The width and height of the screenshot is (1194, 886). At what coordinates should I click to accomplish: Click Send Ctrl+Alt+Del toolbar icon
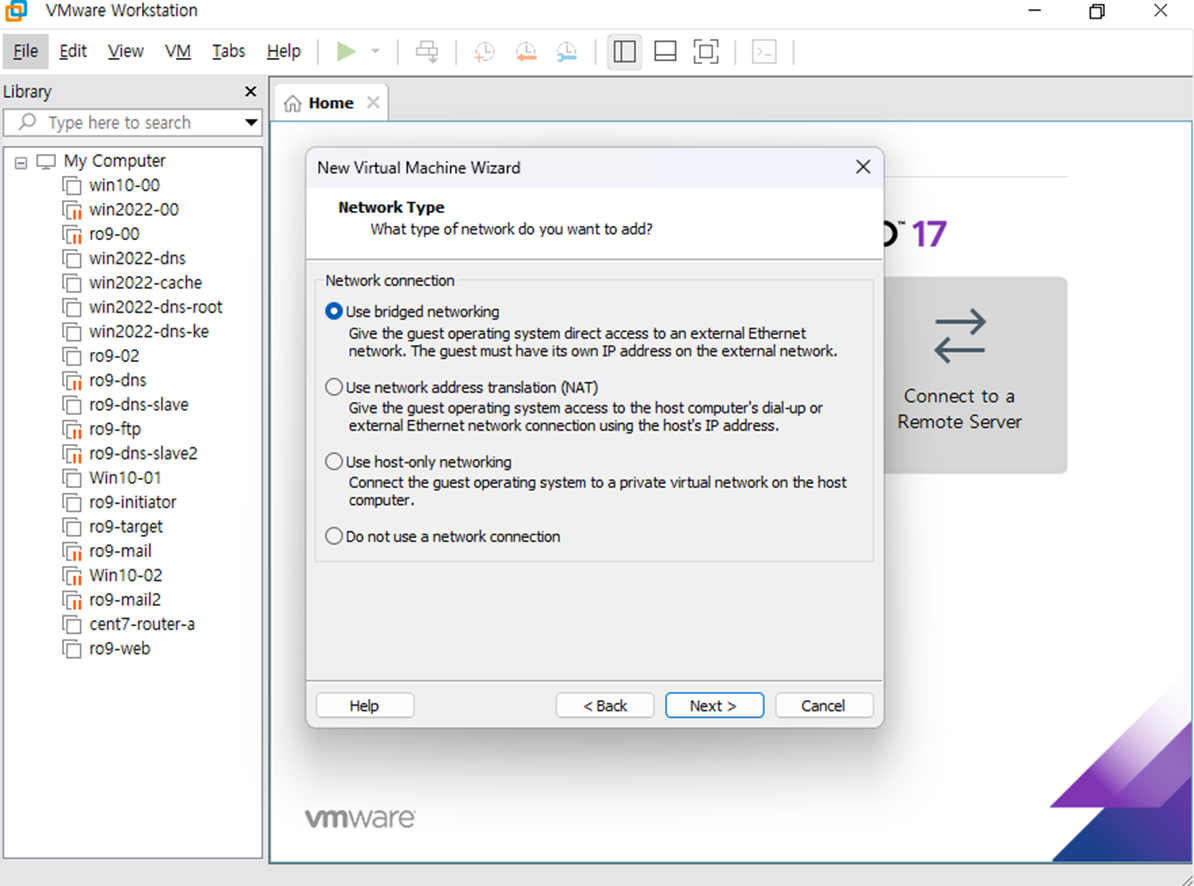[x=427, y=52]
